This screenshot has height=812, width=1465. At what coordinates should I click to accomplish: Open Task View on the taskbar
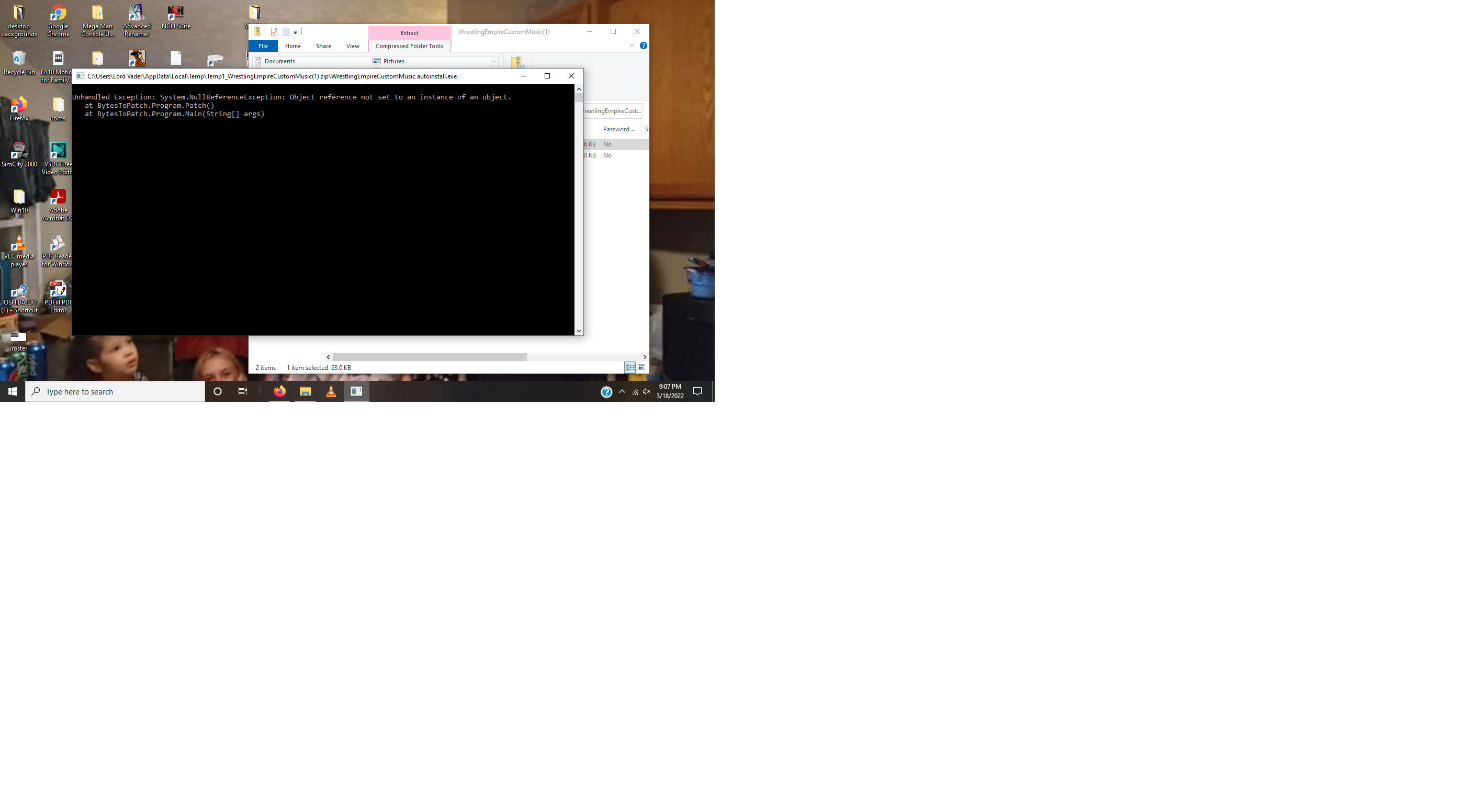(242, 391)
